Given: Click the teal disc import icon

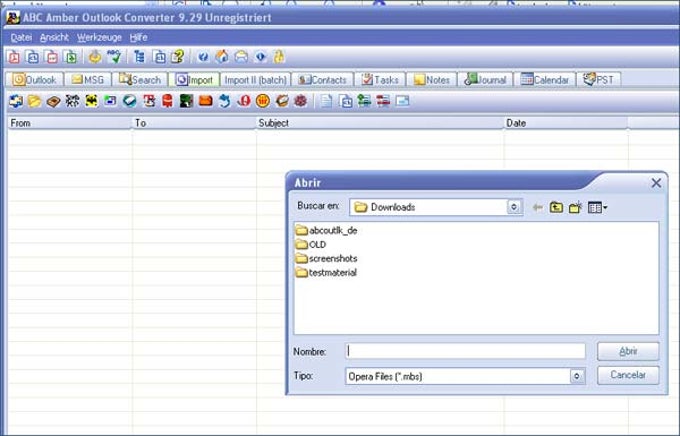Looking at the screenshot, I should click(x=129, y=101).
